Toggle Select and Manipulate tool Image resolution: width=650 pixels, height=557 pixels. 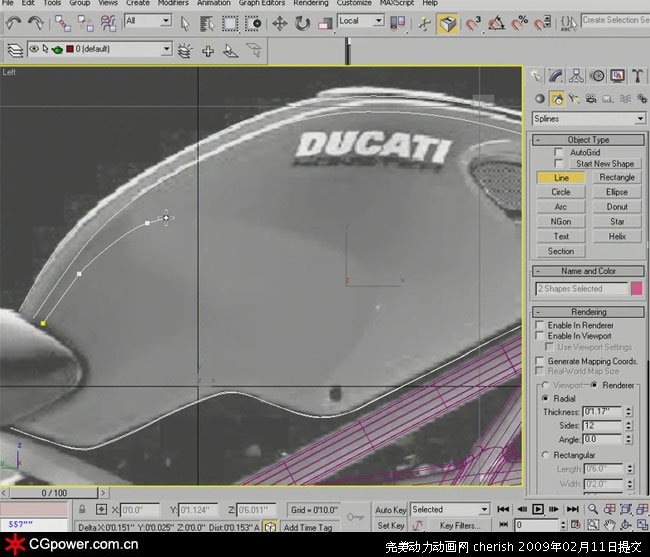tap(424, 24)
